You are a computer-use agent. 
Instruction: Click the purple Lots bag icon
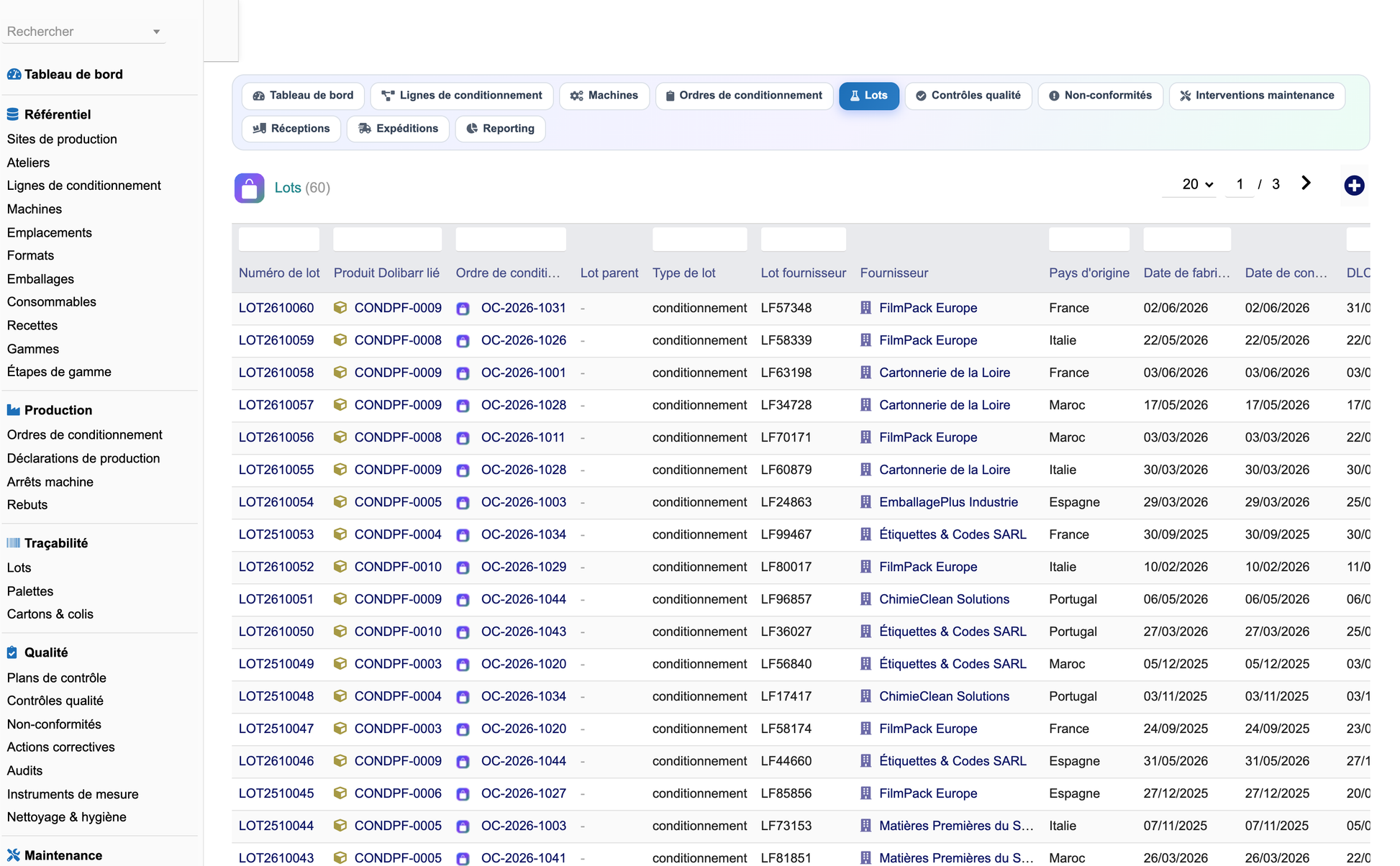coord(249,188)
